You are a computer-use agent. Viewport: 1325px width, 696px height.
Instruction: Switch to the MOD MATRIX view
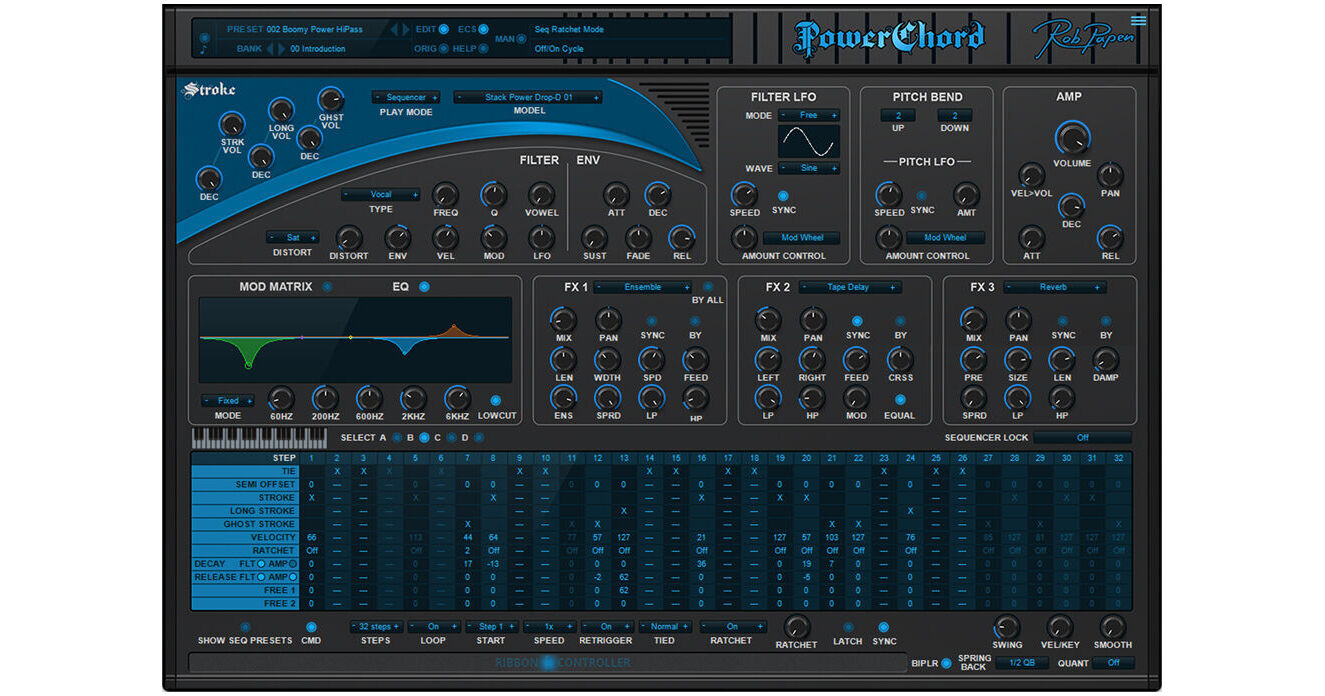(x=327, y=287)
